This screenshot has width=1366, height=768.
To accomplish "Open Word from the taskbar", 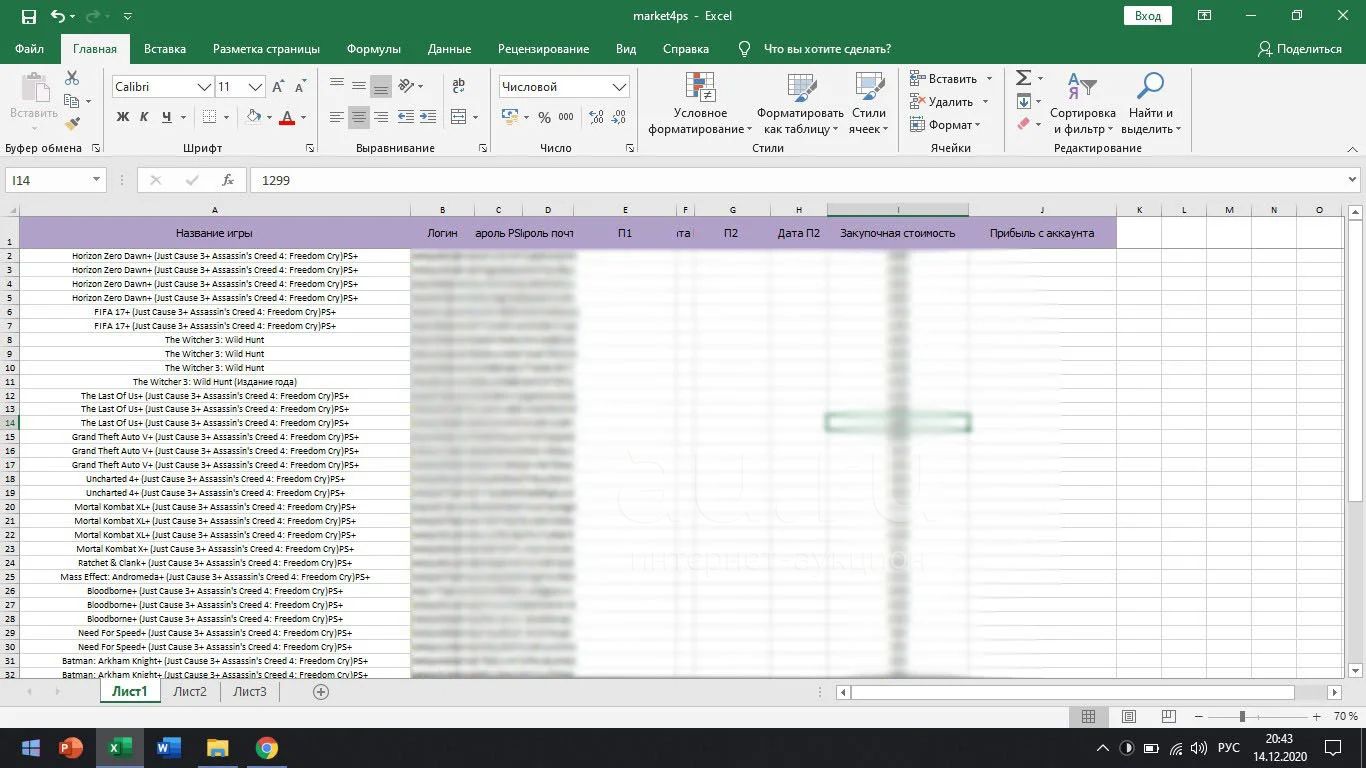I will pos(167,747).
